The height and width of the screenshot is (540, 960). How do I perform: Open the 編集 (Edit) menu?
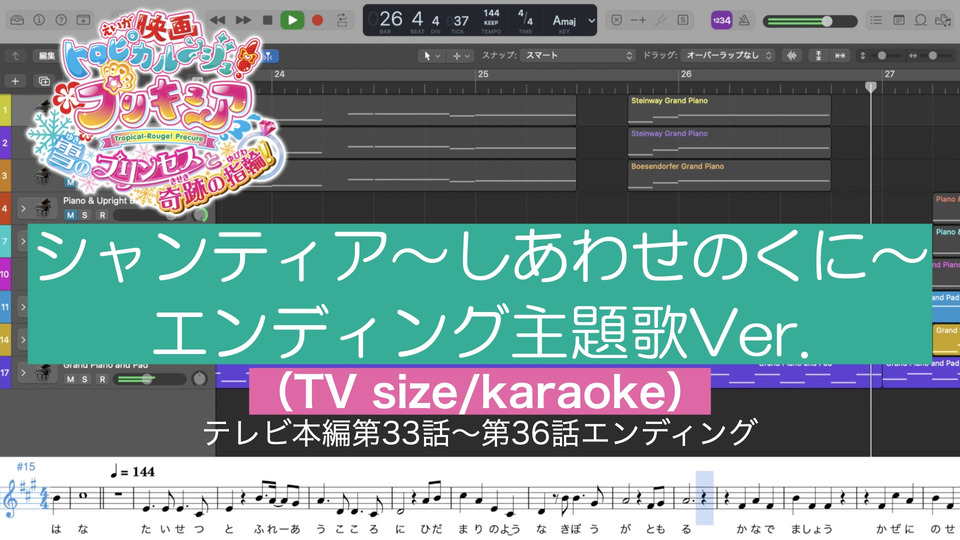click(47, 56)
